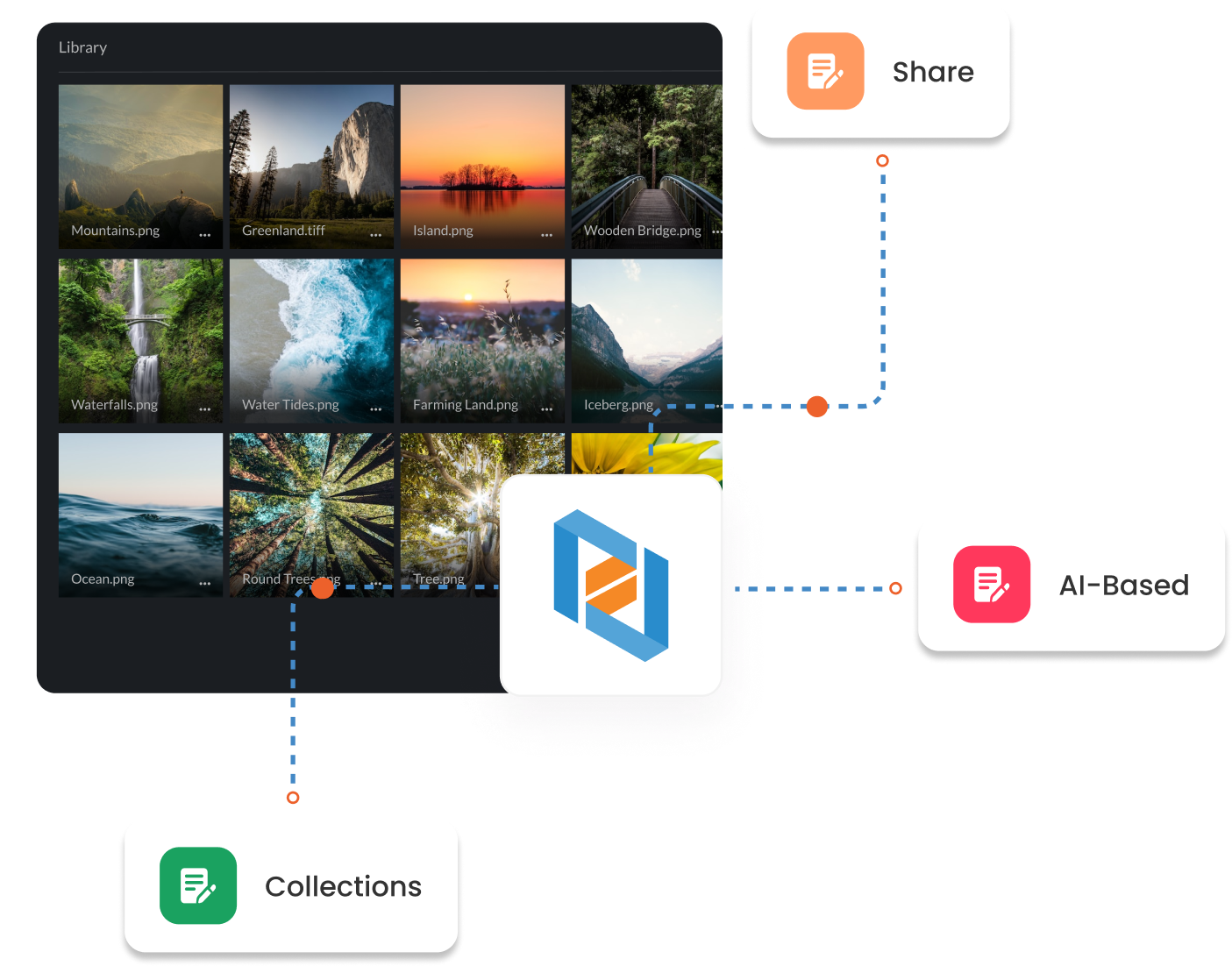Expand the Farming Land.png context menu
Viewport: 1232px width, 966px height.
[545, 409]
